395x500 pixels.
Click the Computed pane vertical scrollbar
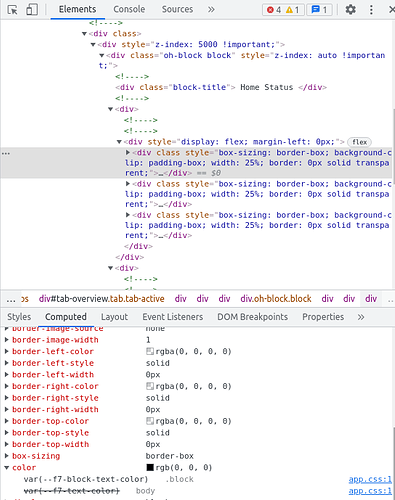tap(393, 463)
